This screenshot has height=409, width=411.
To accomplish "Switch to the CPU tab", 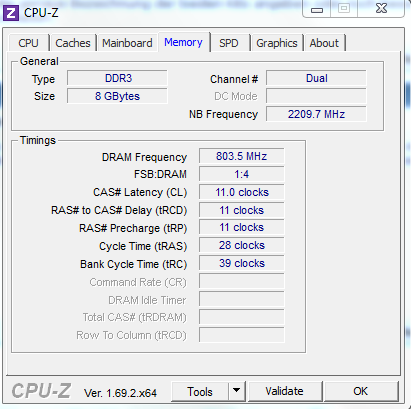I will (x=29, y=43).
